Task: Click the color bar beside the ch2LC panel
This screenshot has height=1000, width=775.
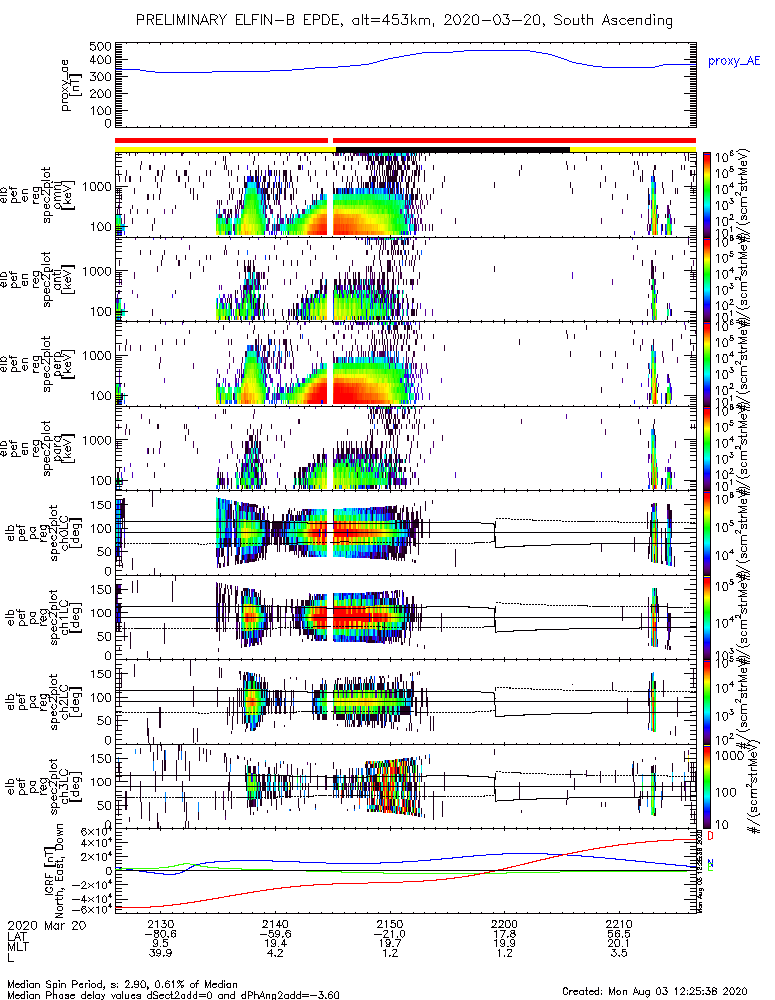Action: (707, 702)
